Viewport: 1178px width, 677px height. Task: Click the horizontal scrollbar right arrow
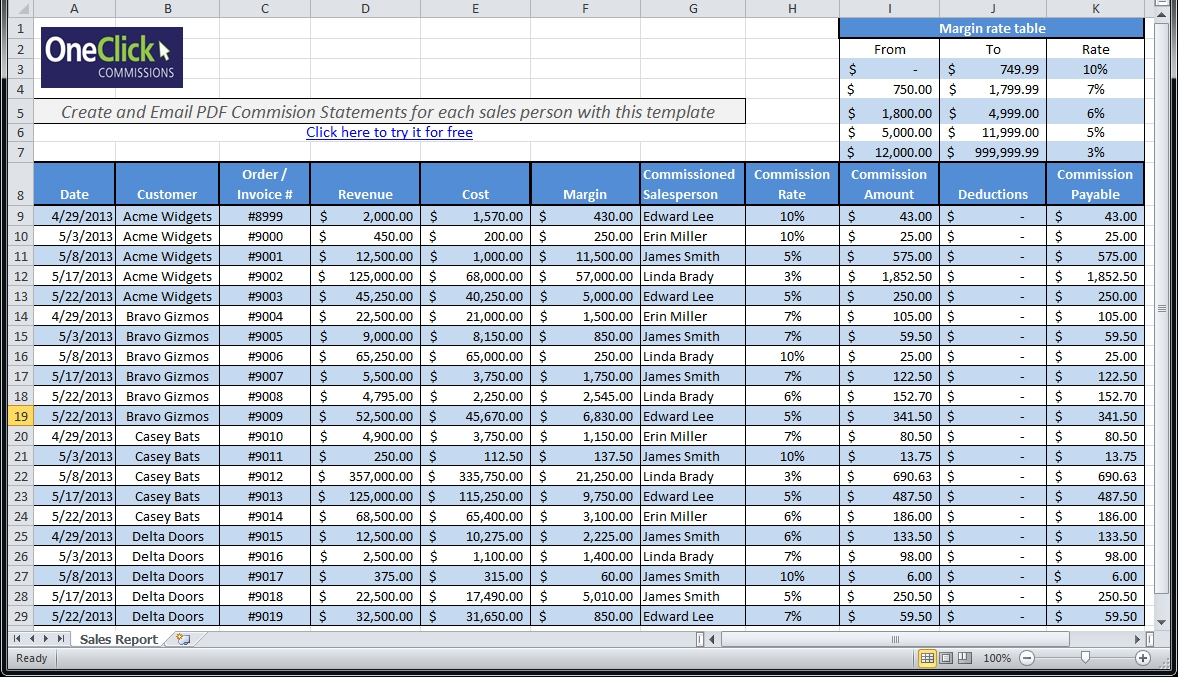[x=1137, y=639]
